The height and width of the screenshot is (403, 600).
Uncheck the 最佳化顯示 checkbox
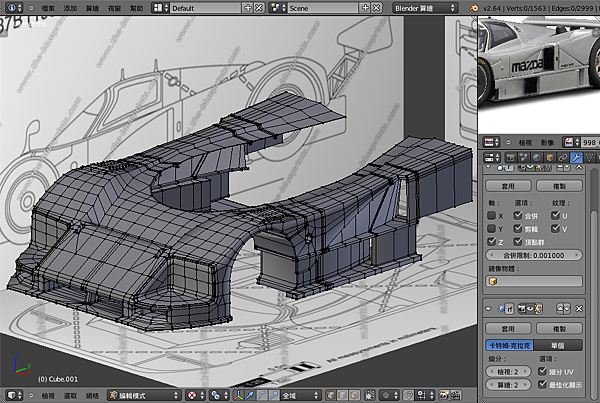coord(542,384)
